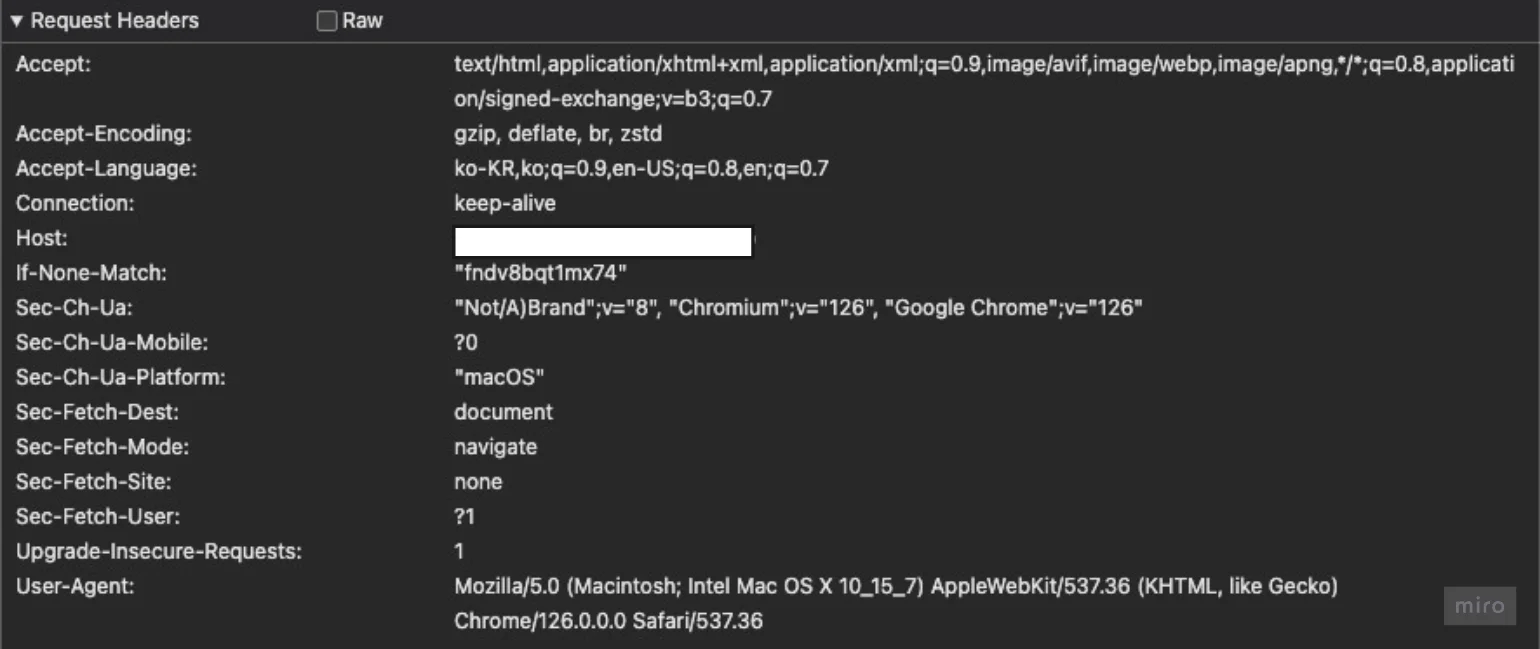Click the redacted Host value
1540x649 pixels.
[x=602, y=241]
